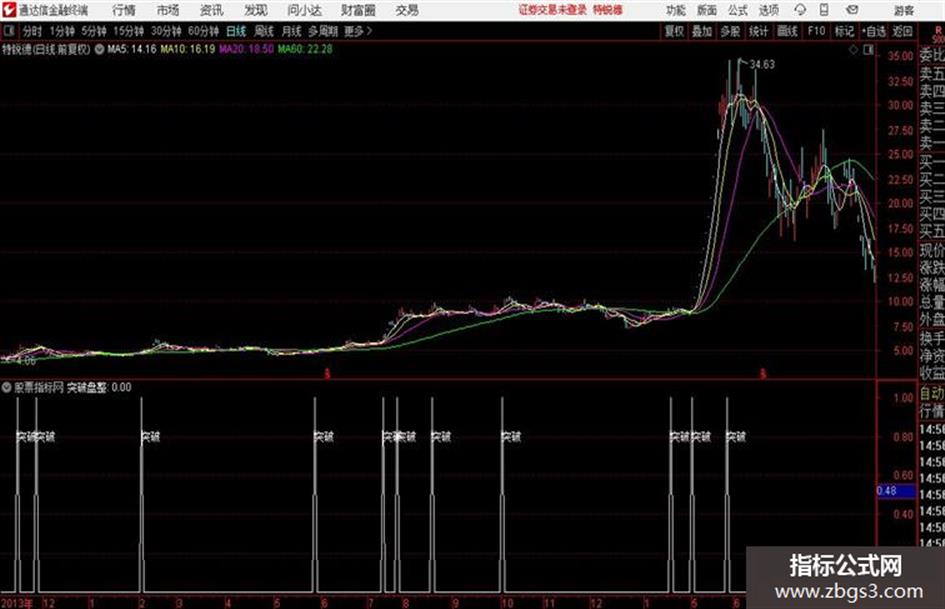
Task: Click the 叠加 overlay button
Action: [x=702, y=31]
